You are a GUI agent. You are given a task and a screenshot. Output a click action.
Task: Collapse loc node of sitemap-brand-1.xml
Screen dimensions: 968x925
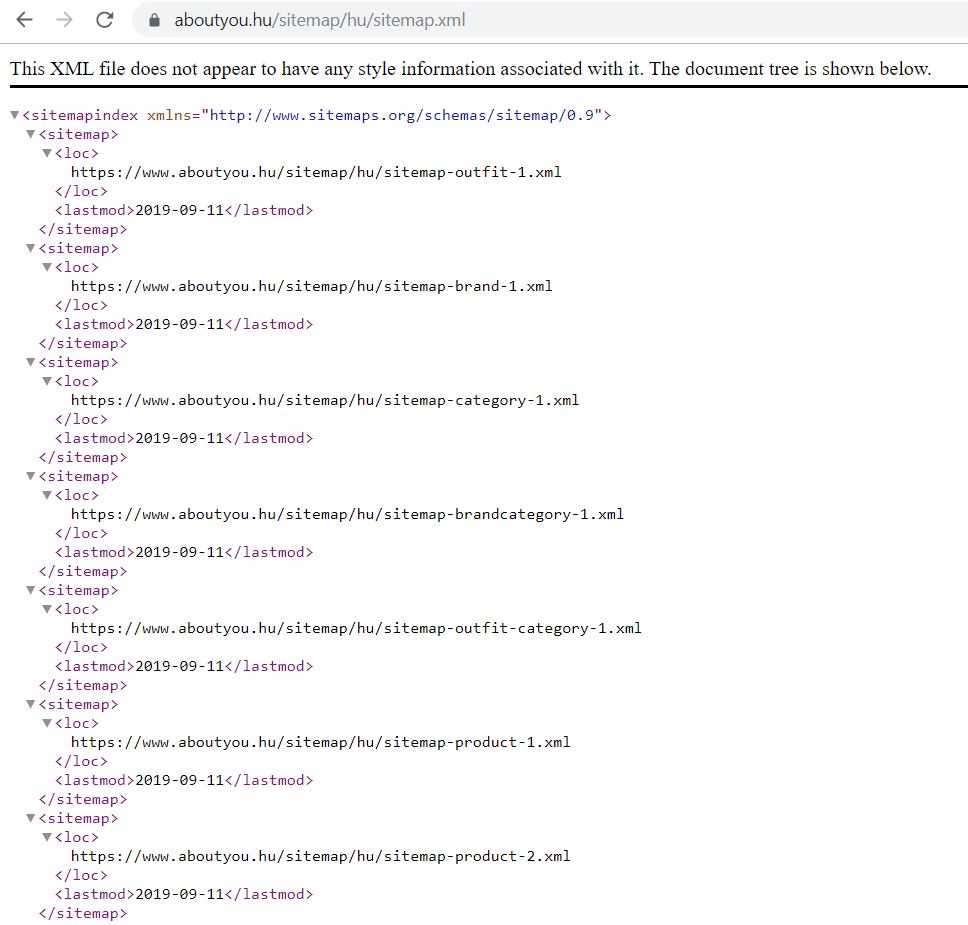(x=47, y=267)
